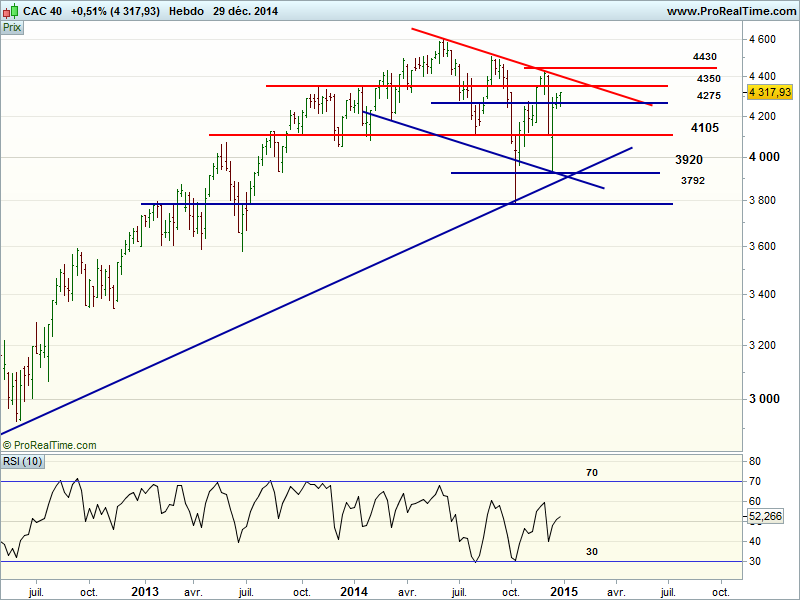Click the RSI value 52,266 readout
800x600 pixels.
769,517
